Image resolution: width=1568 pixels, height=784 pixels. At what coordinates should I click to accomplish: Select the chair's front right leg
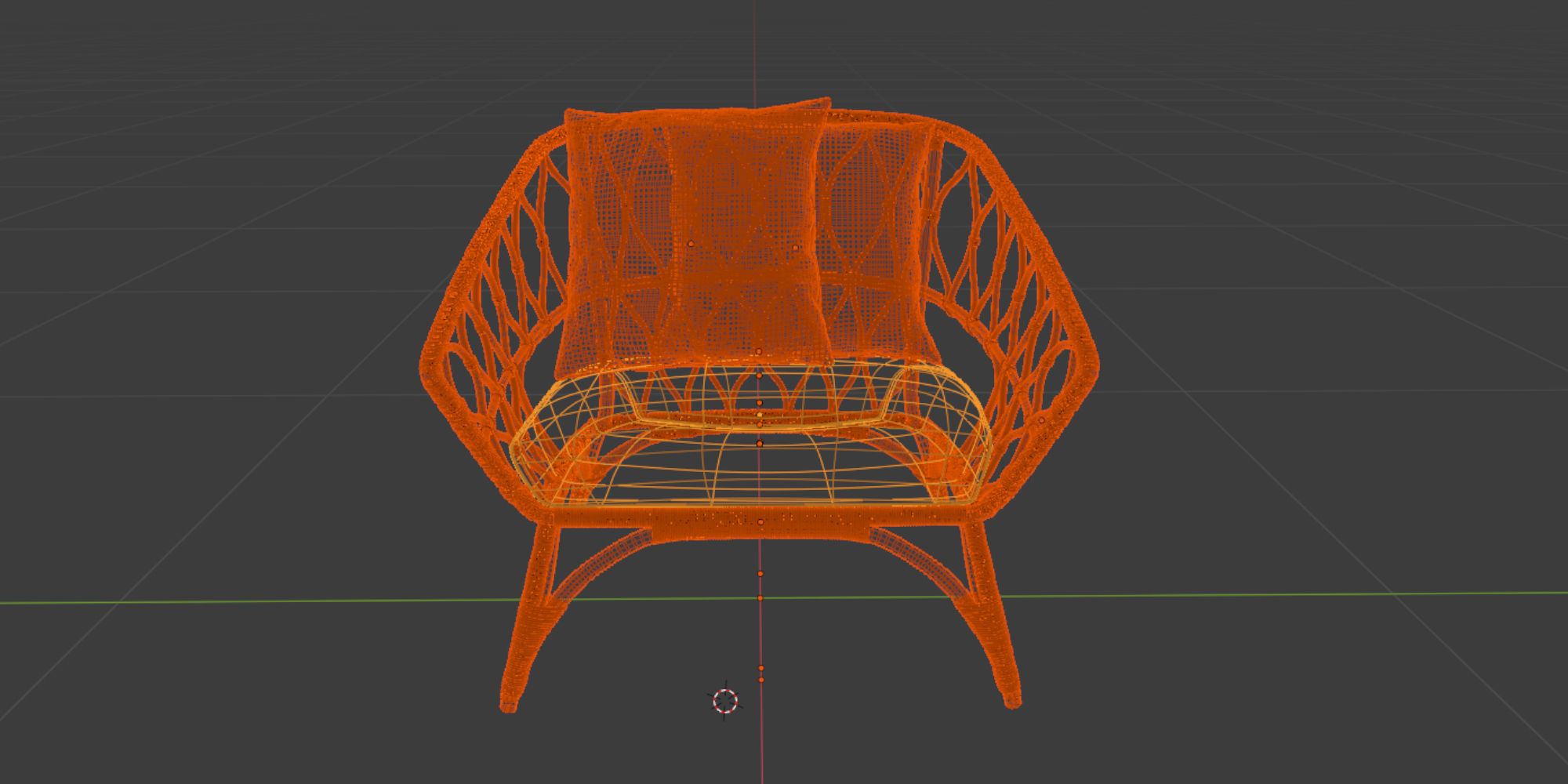pos(992,615)
